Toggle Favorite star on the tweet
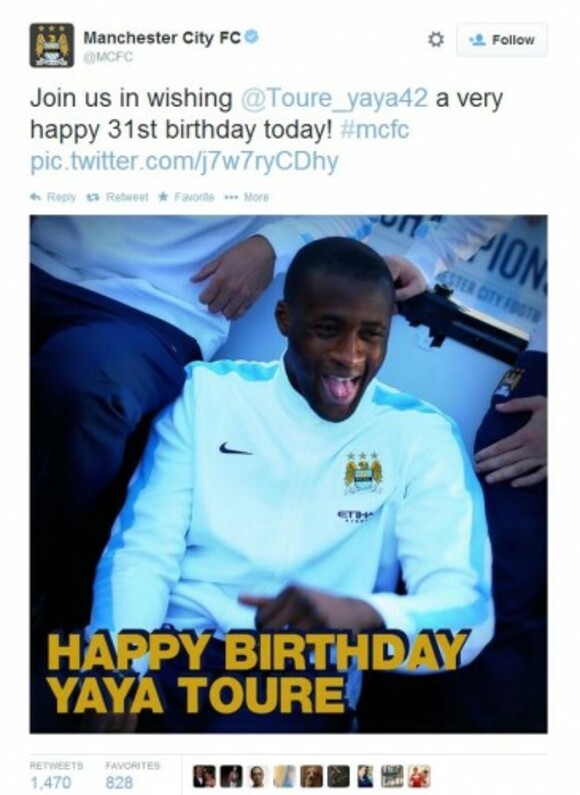The image size is (580, 795). 187,197
